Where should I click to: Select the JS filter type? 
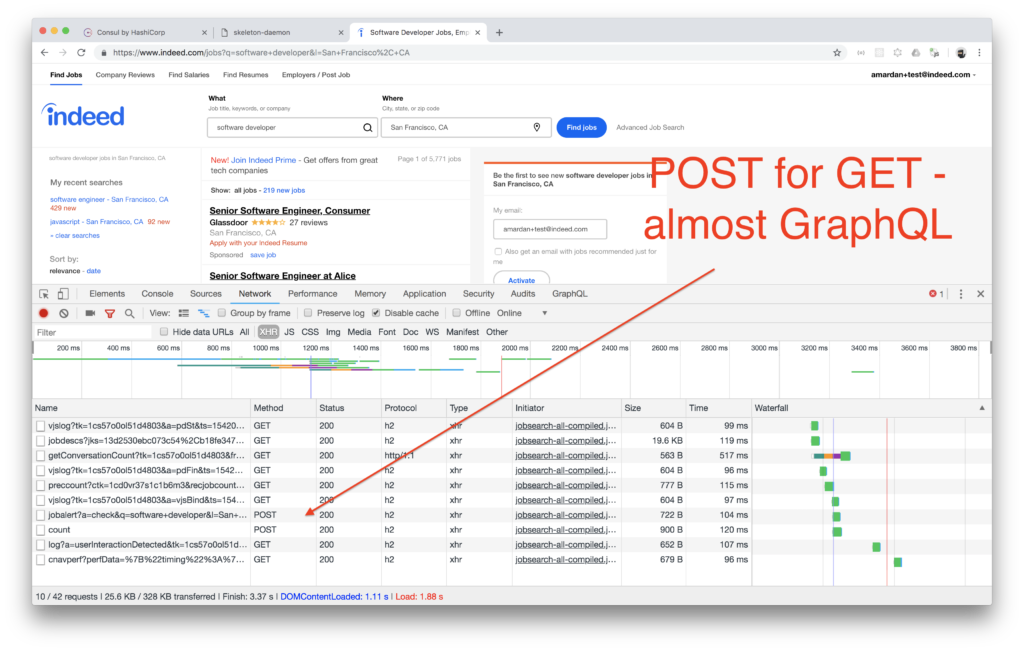289,332
